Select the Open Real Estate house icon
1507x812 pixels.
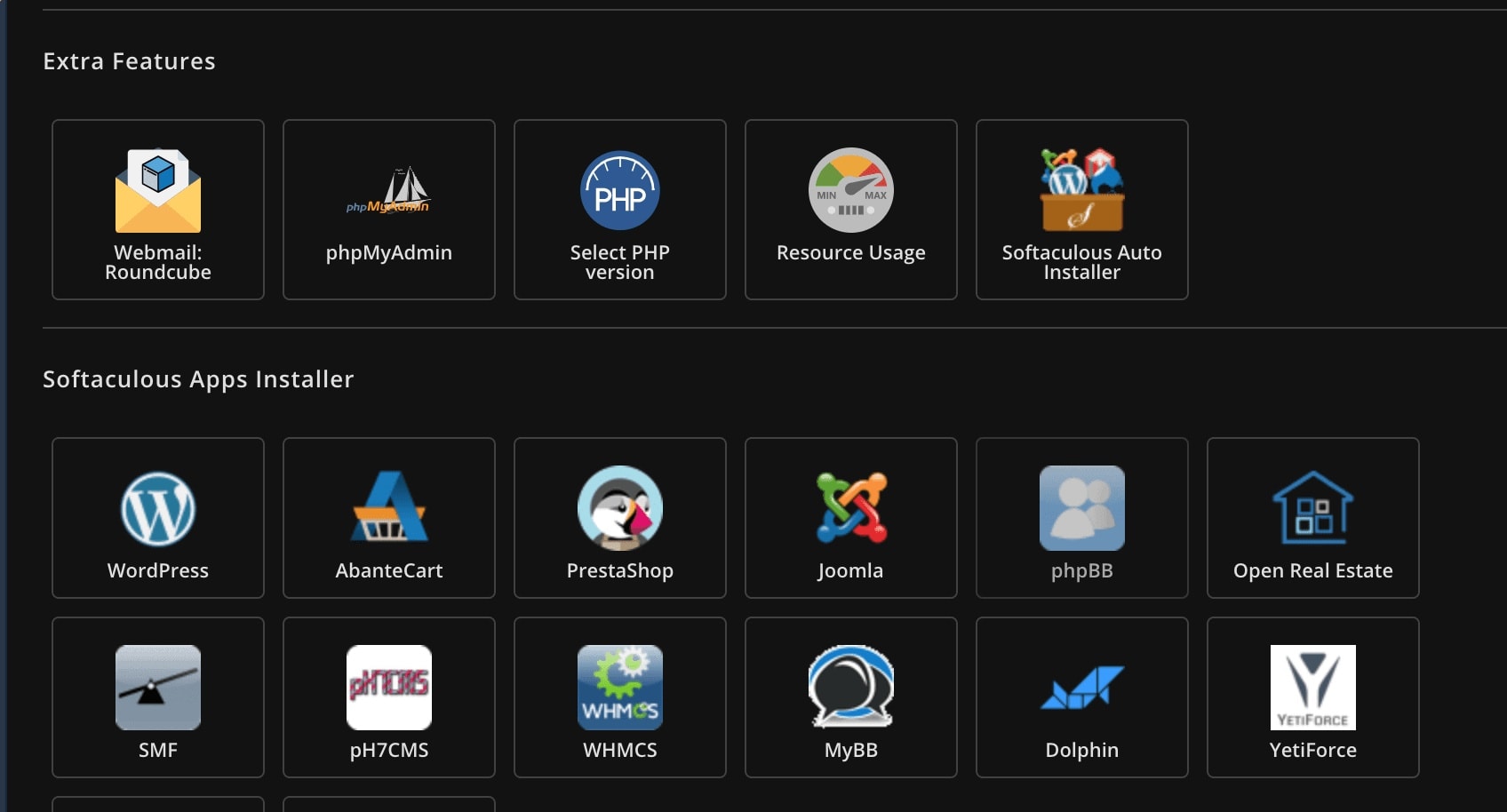[x=1313, y=508]
